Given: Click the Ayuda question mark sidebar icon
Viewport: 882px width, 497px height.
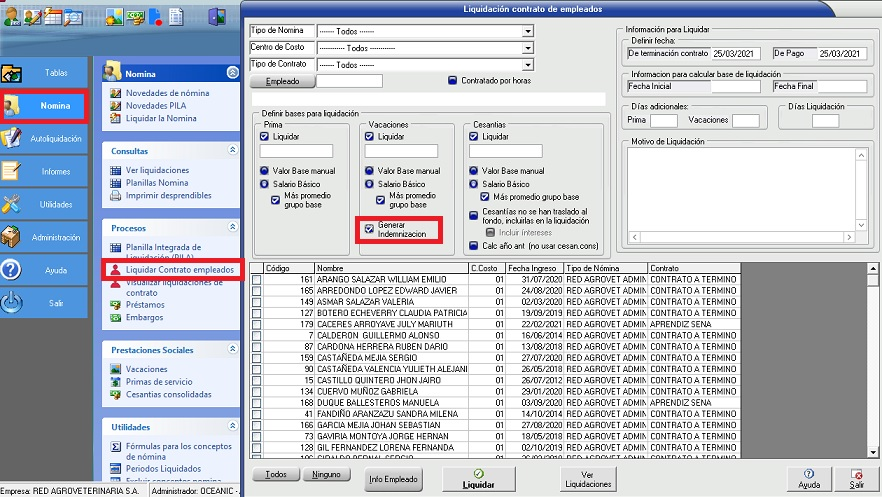Looking at the screenshot, I should point(13,270).
